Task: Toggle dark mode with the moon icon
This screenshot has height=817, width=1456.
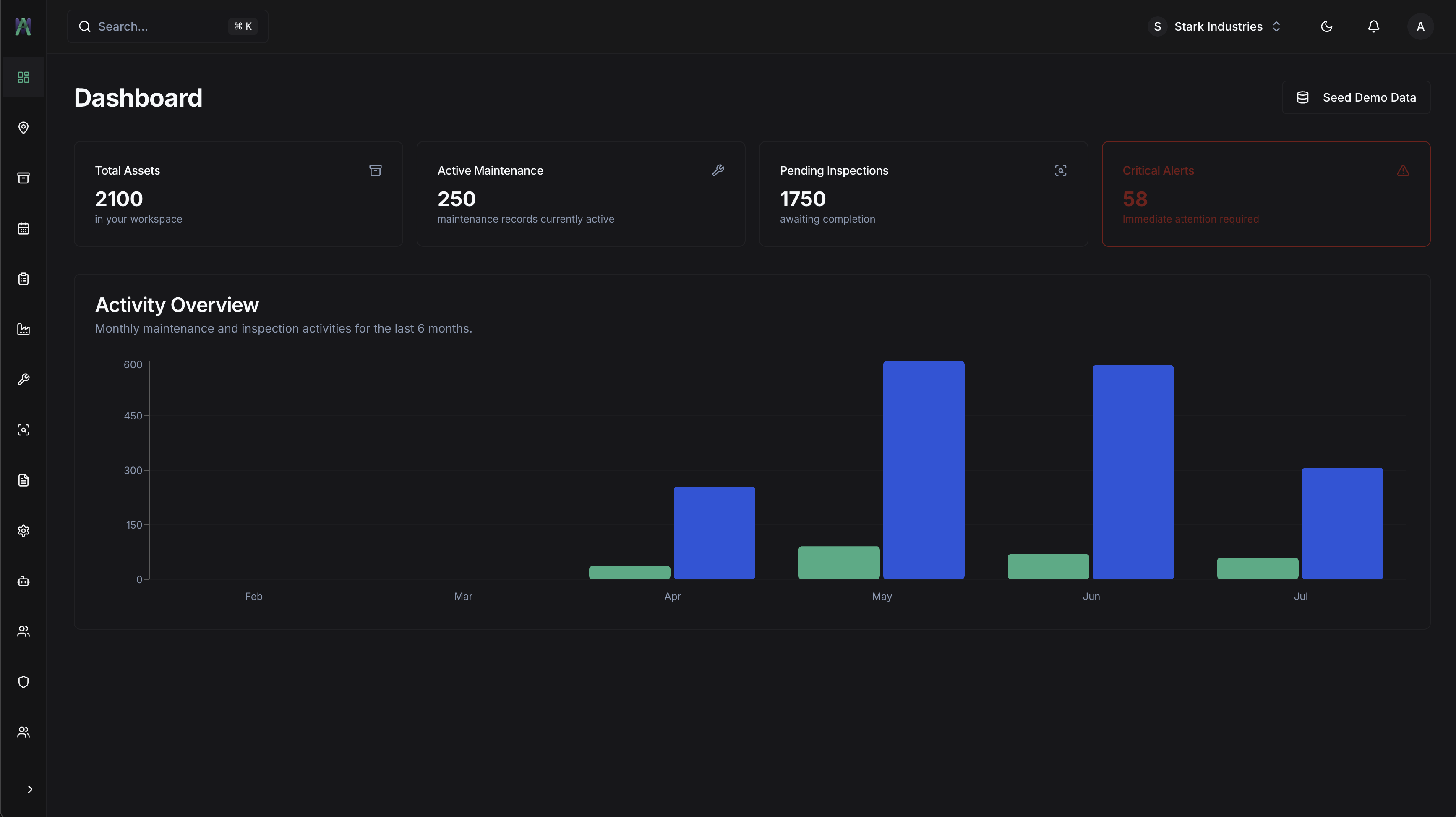Action: click(1327, 26)
